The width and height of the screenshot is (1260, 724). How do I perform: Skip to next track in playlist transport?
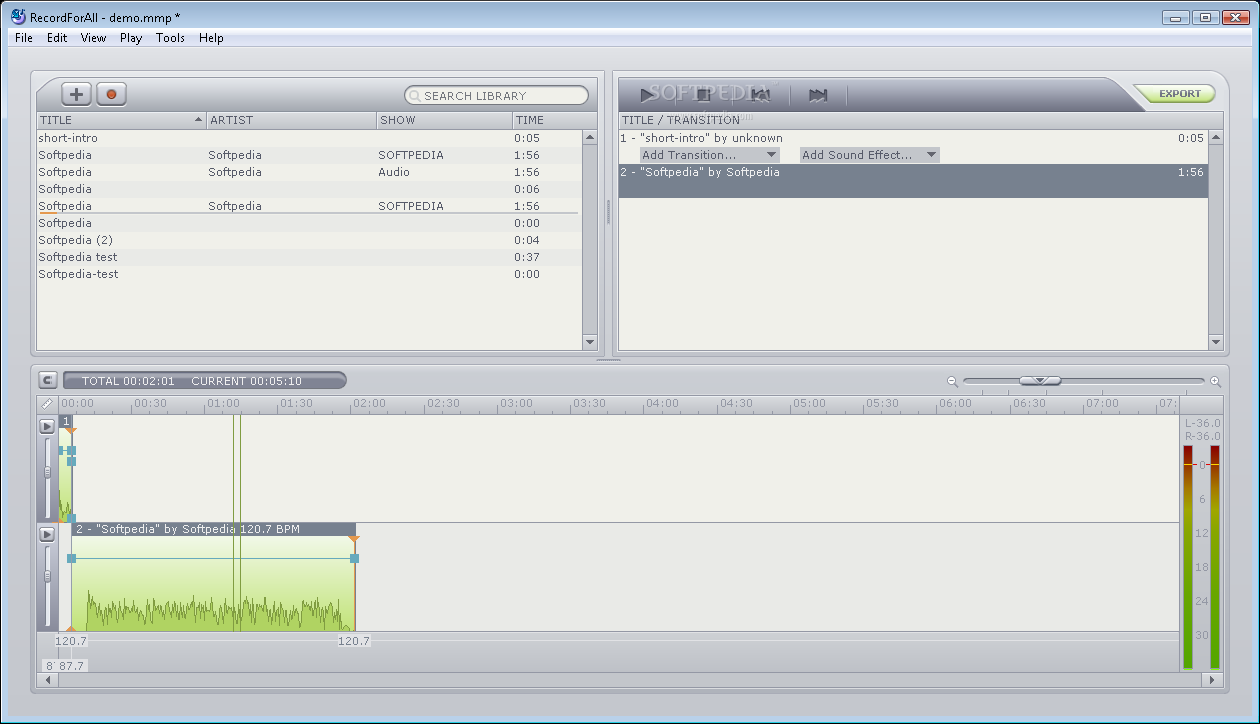click(818, 95)
